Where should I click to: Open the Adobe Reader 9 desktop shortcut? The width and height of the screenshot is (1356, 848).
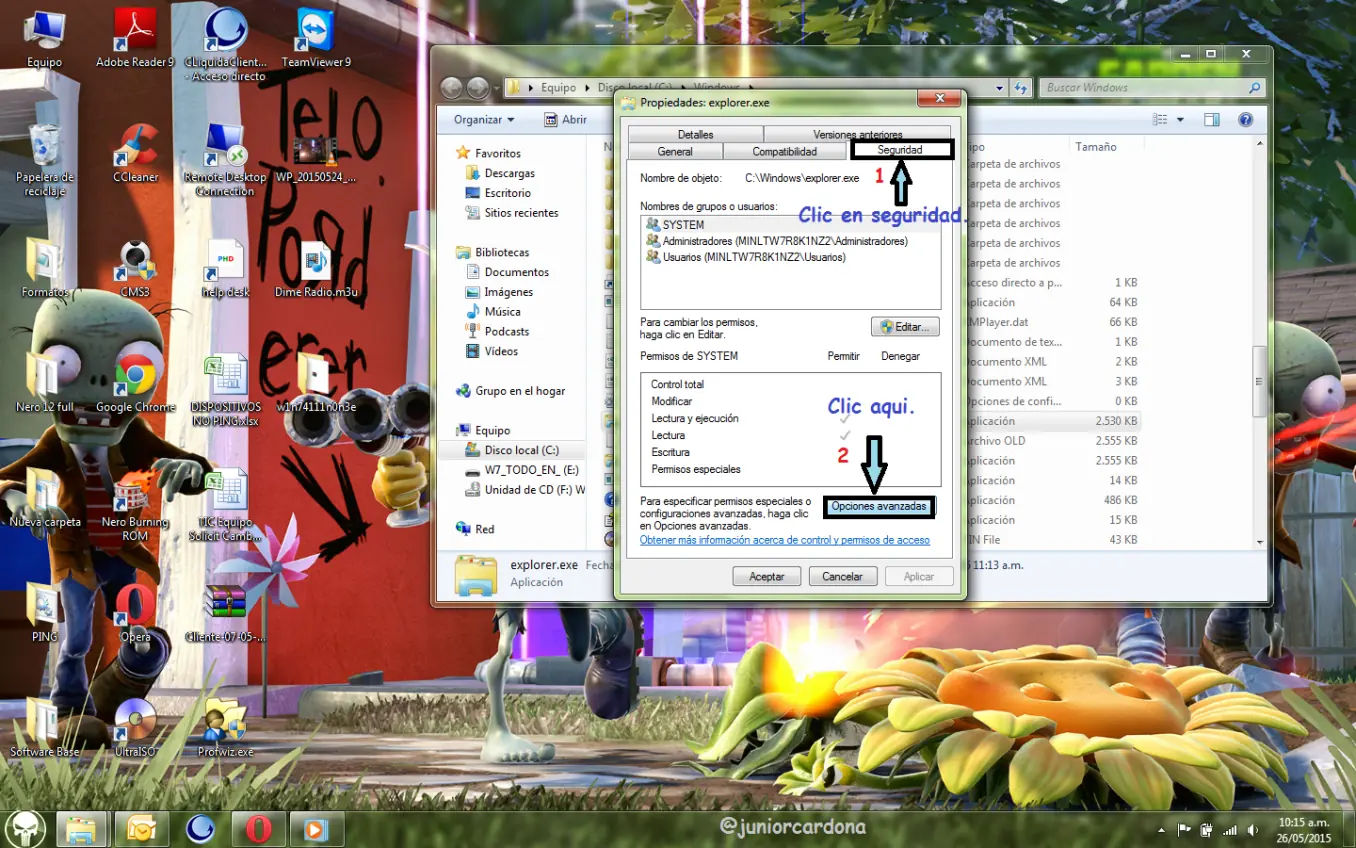click(x=135, y=38)
